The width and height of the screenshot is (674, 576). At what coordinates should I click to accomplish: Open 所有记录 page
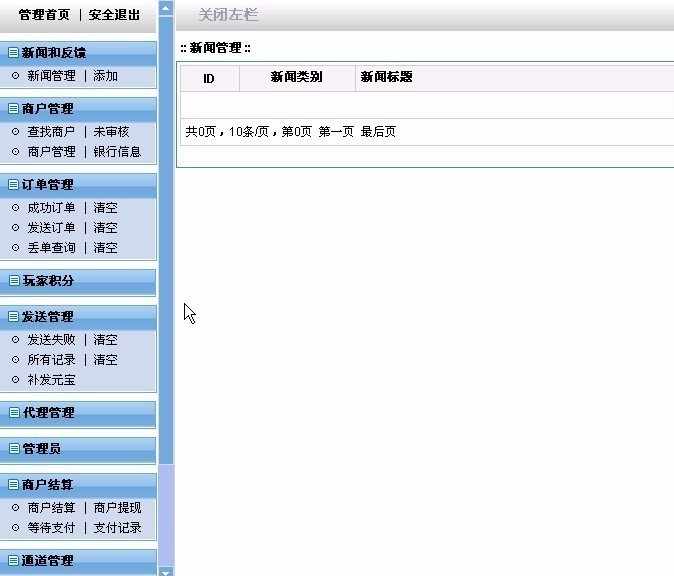click(51, 360)
